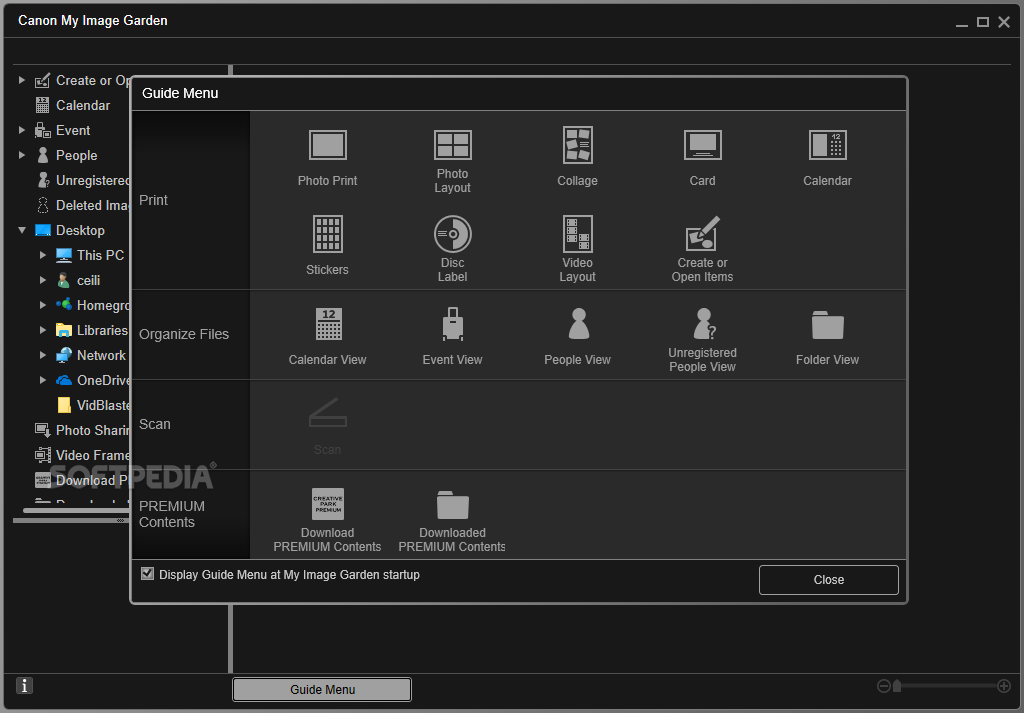The image size is (1024, 713).
Task: Select the Stickers icon
Action: pos(327,234)
